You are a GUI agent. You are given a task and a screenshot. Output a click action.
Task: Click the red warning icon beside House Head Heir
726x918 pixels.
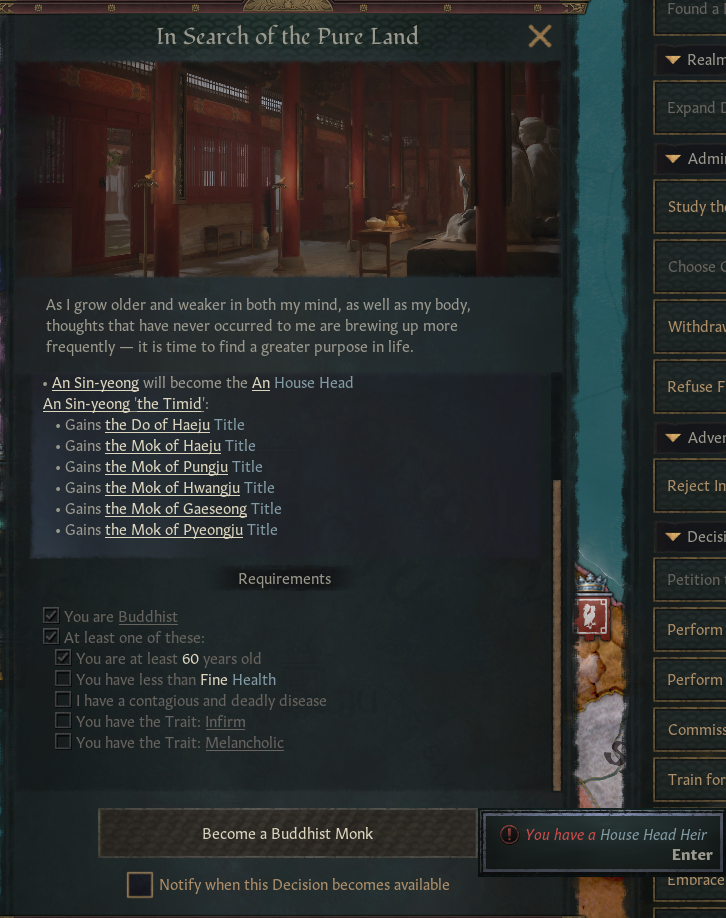click(509, 834)
